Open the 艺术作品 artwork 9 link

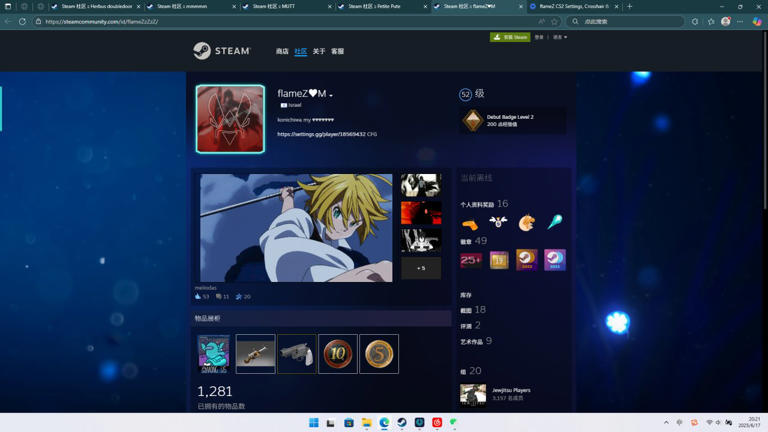(x=476, y=341)
